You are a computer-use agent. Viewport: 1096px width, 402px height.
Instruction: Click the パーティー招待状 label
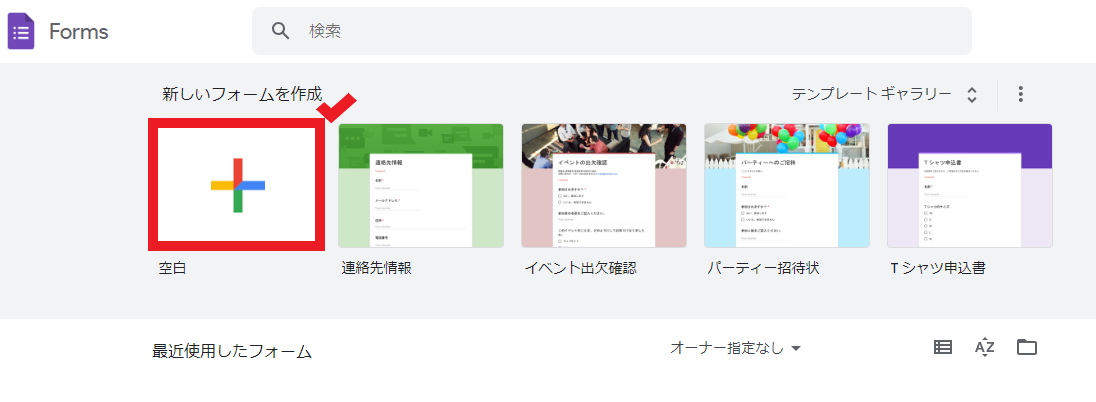coord(763,268)
